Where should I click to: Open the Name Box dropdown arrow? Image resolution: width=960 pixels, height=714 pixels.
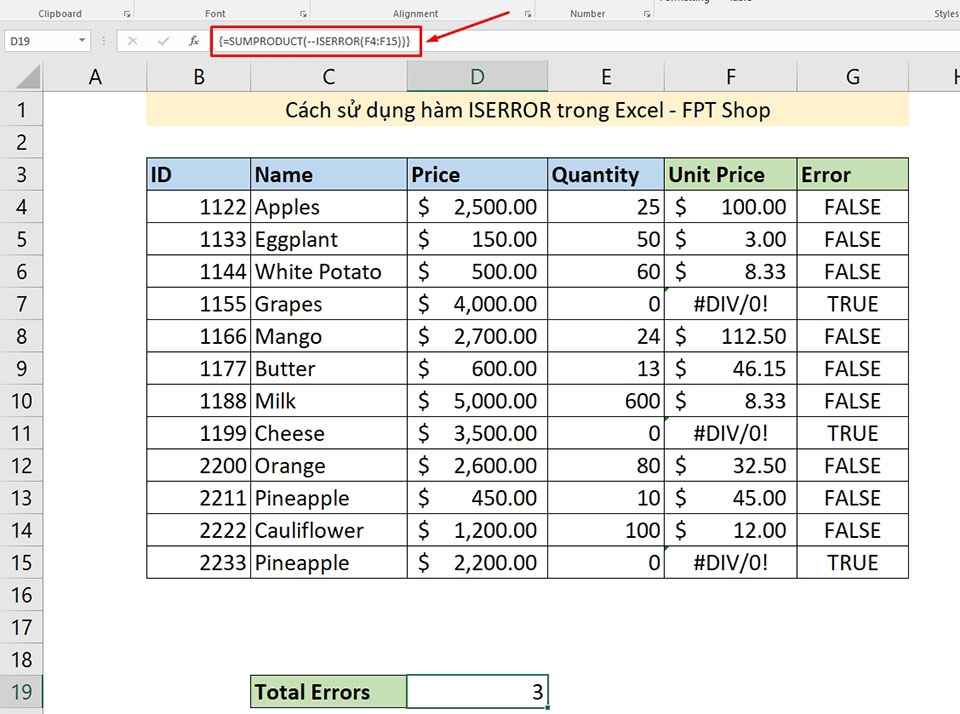(82, 41)
